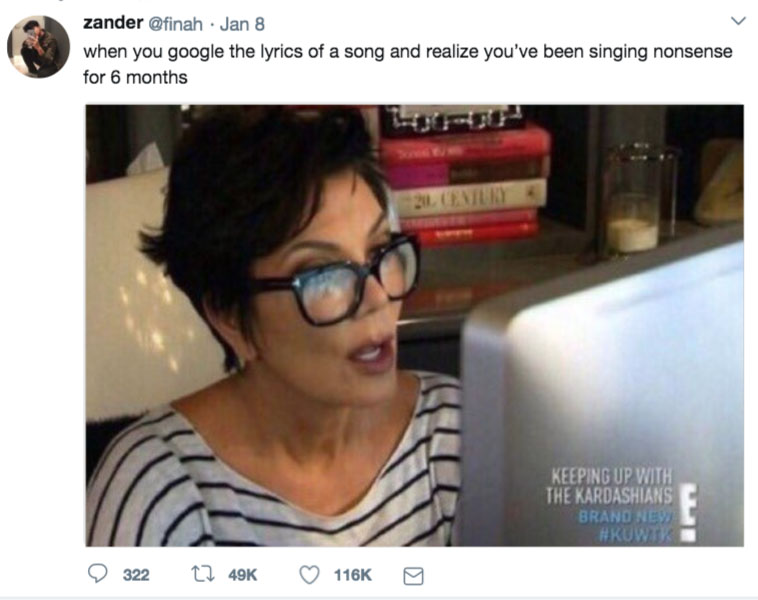Image resolution: width=758 pixels, height=600 pixels.
Task: View the 116K likes count
Action: (x=352, y=575)
